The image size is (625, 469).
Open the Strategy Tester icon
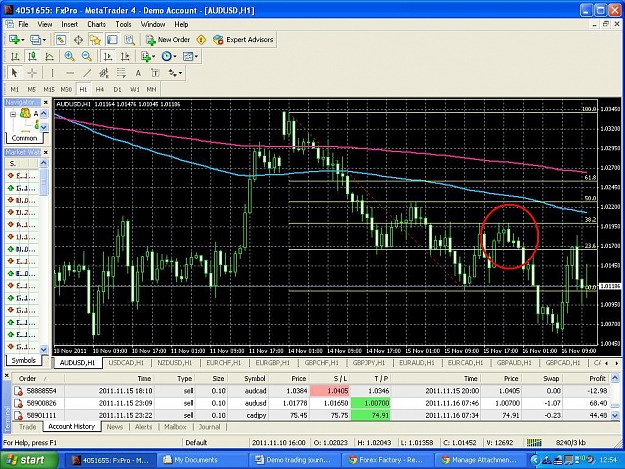click(130, 39)
